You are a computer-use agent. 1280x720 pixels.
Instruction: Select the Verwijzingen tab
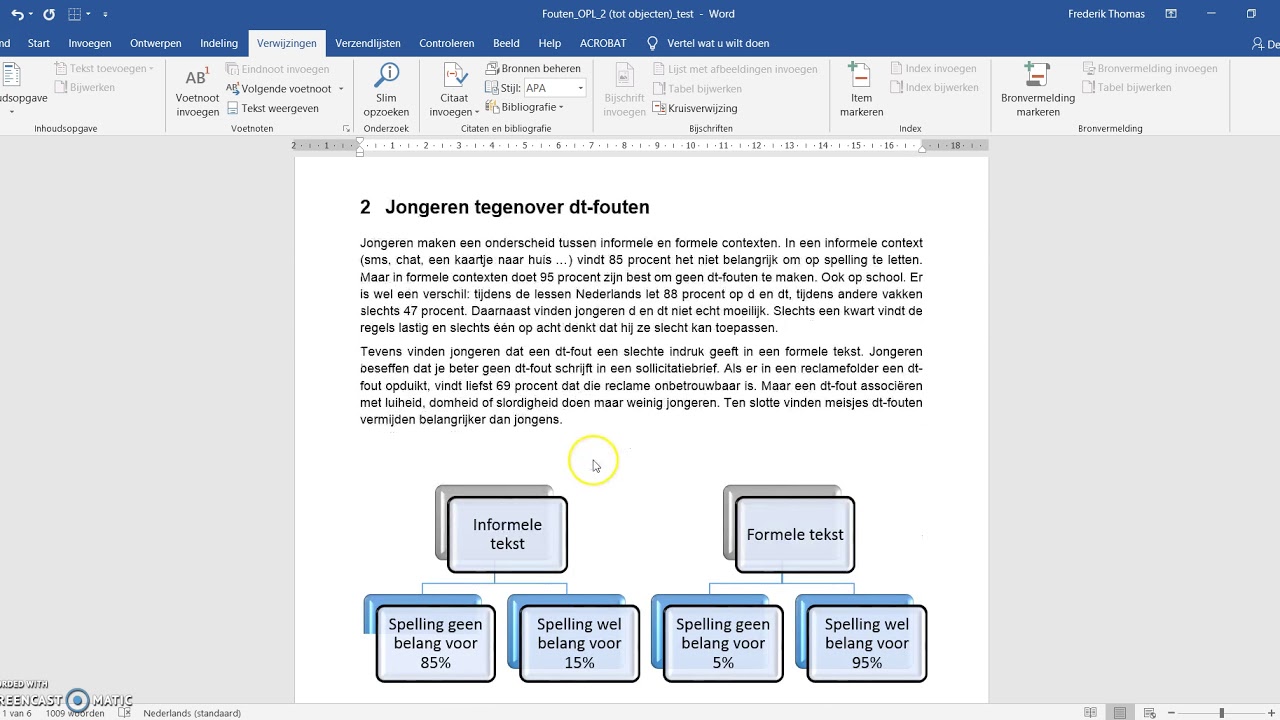pos(287,43)
